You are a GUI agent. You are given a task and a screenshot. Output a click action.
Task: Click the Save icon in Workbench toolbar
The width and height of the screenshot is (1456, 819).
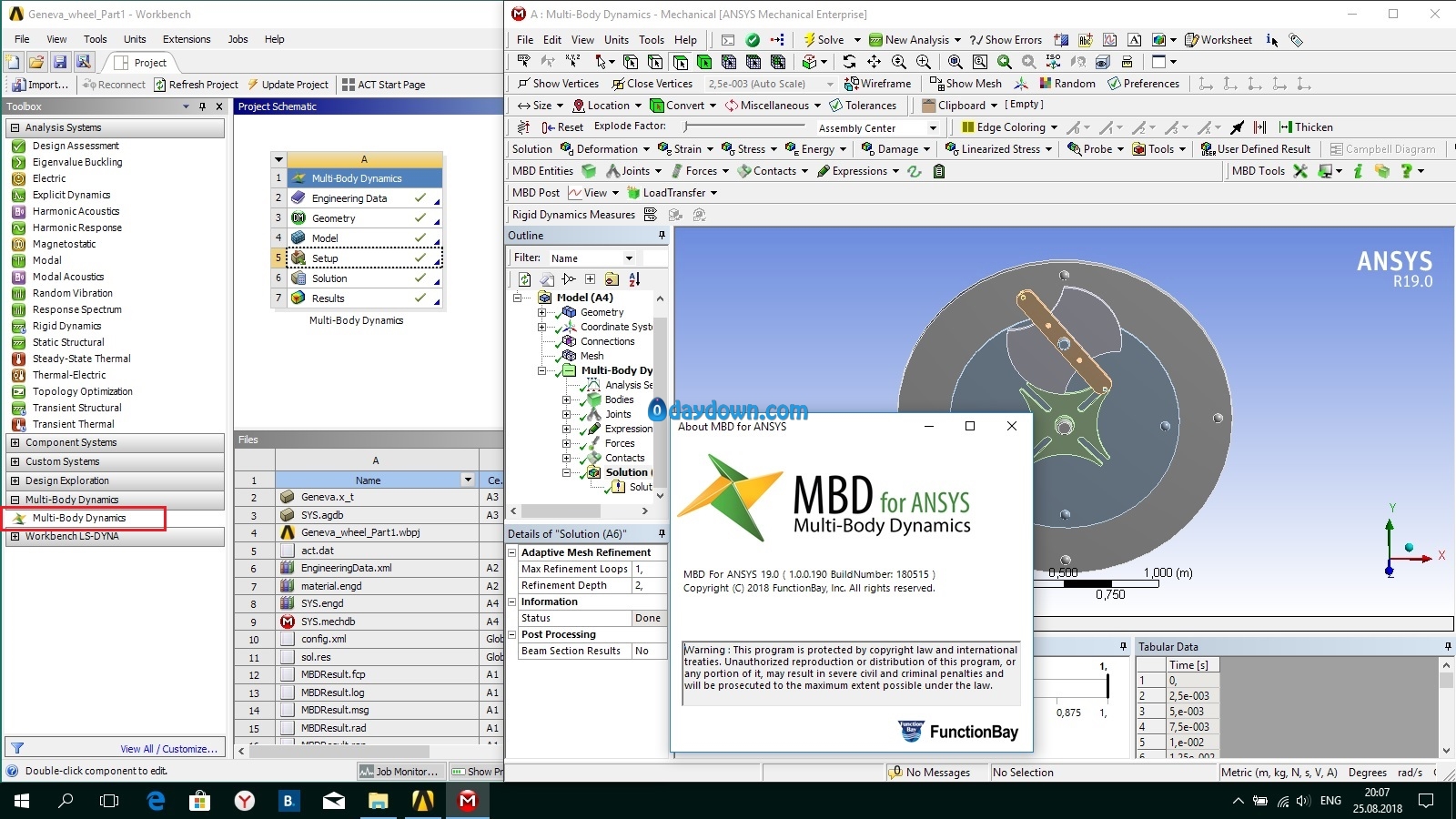(60, 62)
